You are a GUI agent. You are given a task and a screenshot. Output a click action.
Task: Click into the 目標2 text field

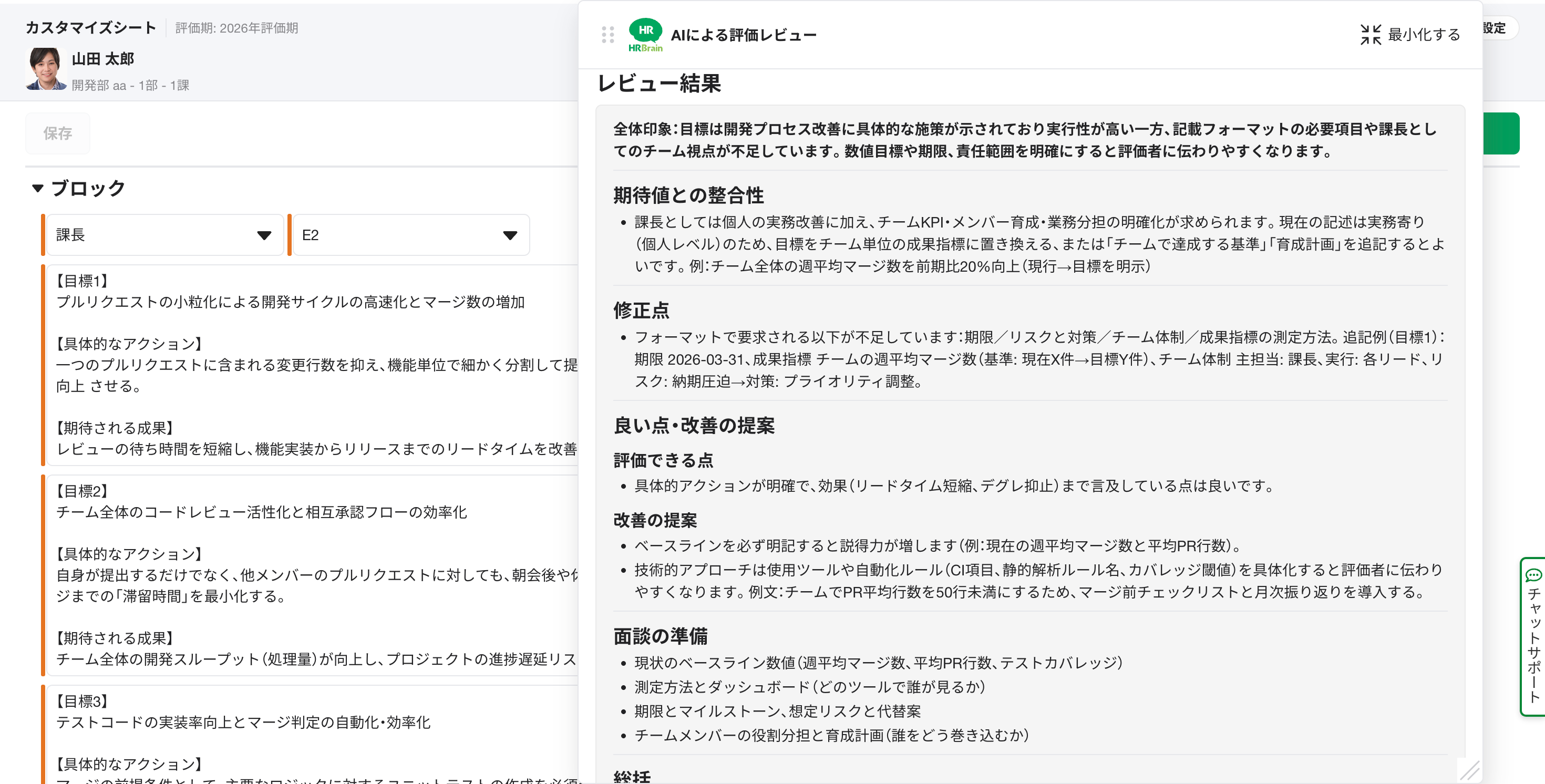312,575
